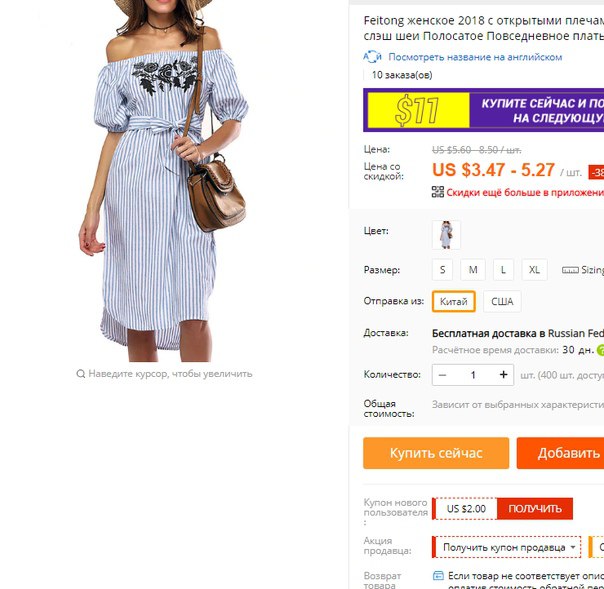Select the blue striped dress color swatch
The image size is (604, 589).
(x=446, y=235)
